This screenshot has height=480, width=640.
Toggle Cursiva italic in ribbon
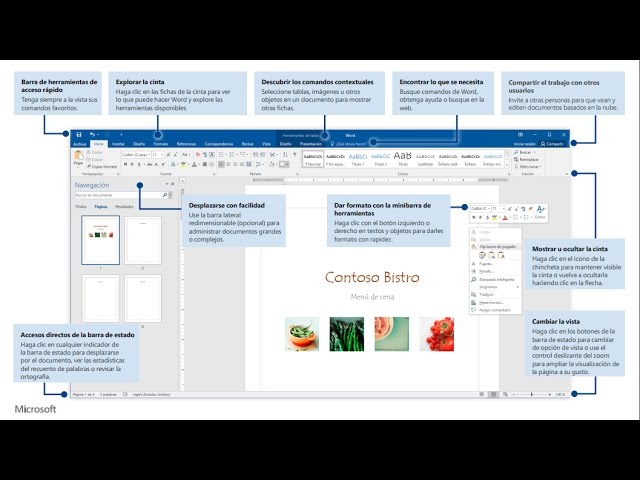(132, 164)
